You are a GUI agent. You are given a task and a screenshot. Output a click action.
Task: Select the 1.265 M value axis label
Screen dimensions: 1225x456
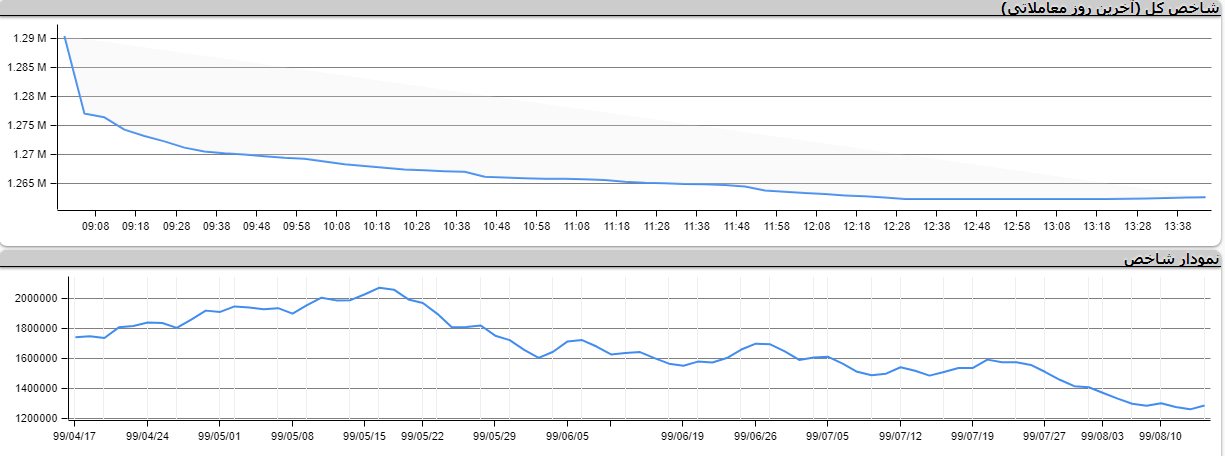[30, 184]
